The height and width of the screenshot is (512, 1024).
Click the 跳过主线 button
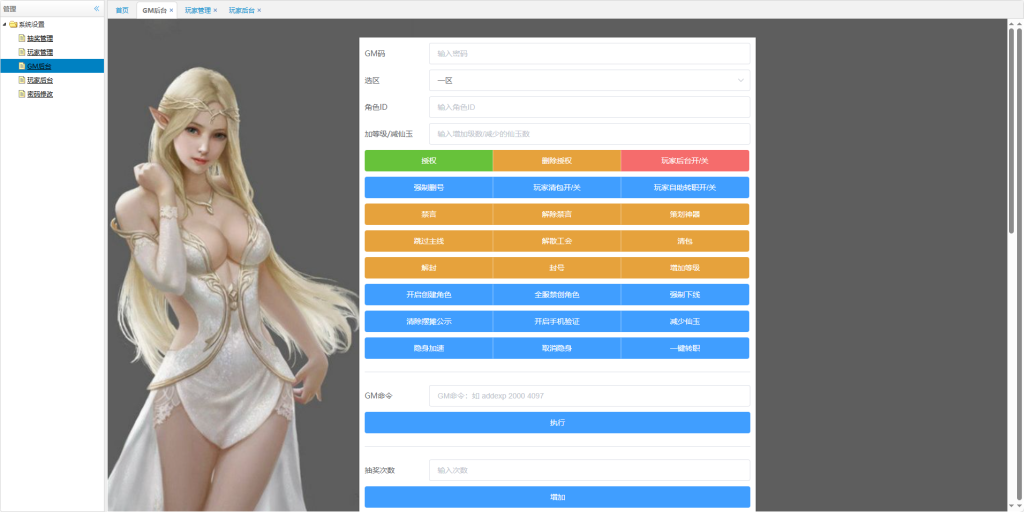(x=428, y=241)
